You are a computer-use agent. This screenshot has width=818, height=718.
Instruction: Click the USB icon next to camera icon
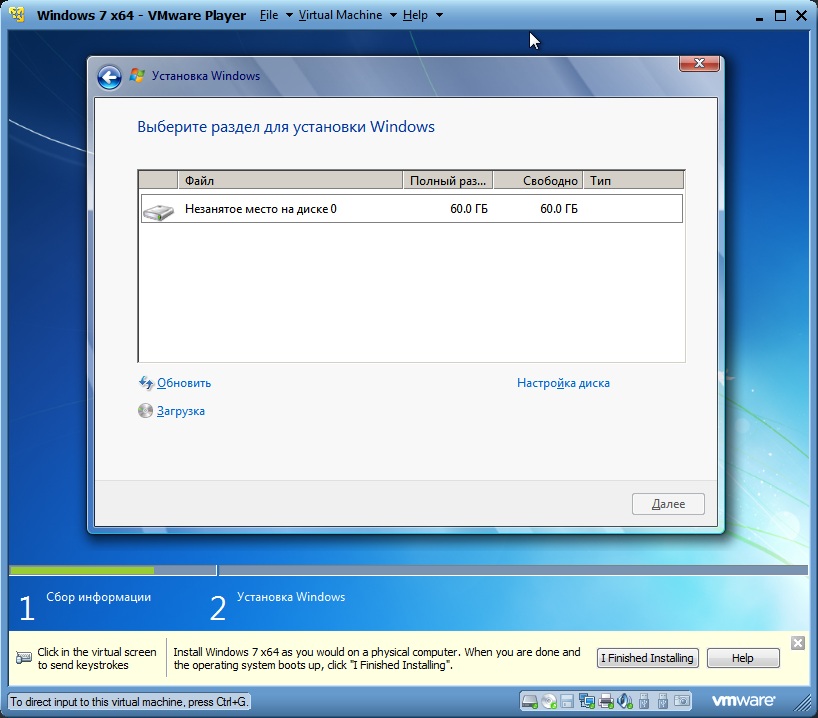point(663,702)
